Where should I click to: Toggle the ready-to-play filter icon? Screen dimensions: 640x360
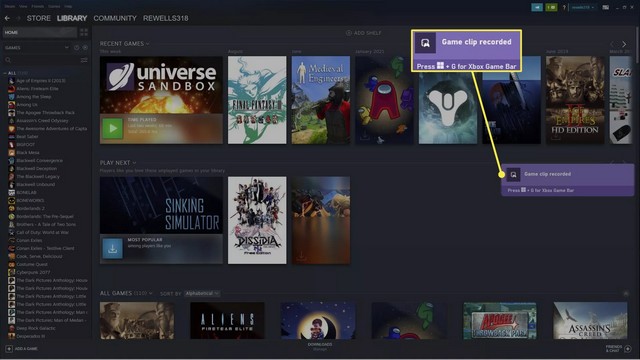pyautogui.click(x=85, y=48)
